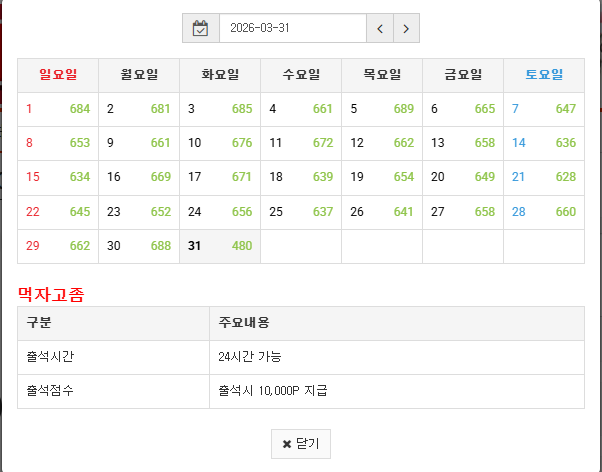Select day 28 with count 660
Viewport: 602px width, 472px height.
543,212
